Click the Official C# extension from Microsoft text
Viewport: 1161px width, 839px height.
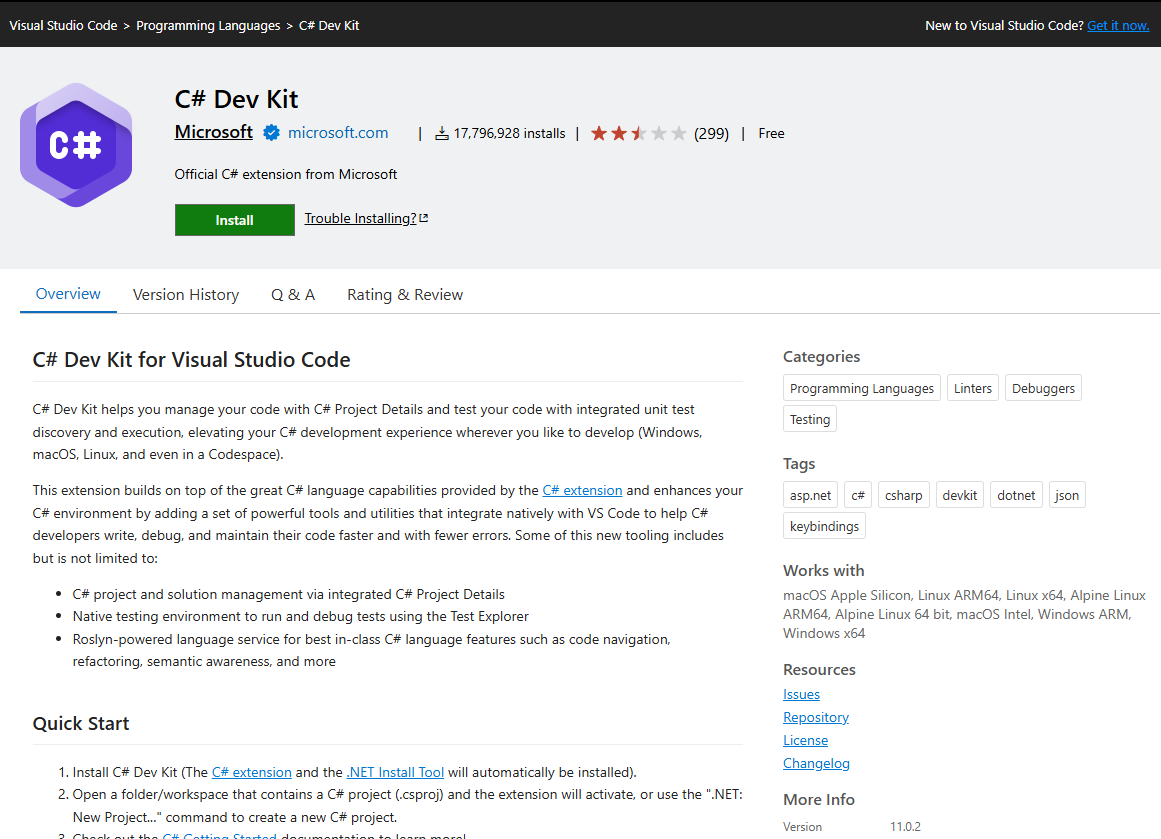[286, 174]
